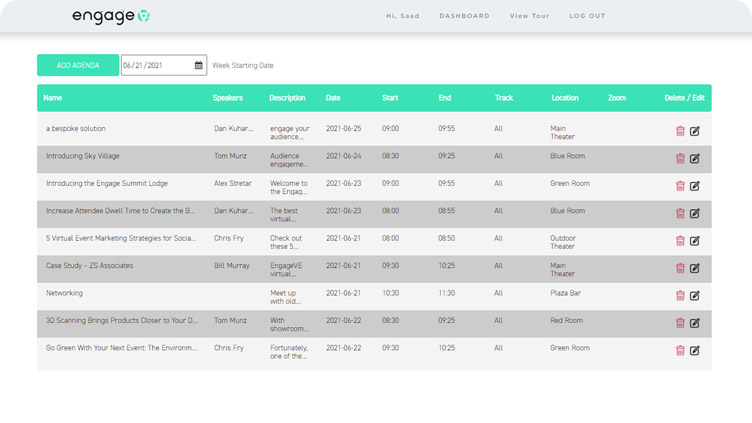Select the 'Introducing Sky Village' name cell

(83, 156)
